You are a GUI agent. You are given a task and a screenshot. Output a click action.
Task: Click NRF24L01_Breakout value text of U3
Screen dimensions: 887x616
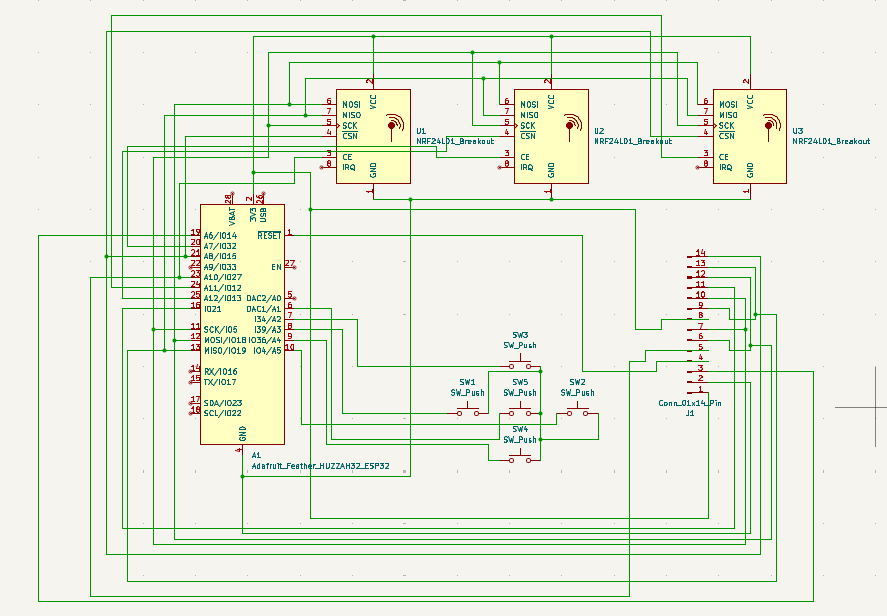[x=831, y=141]
